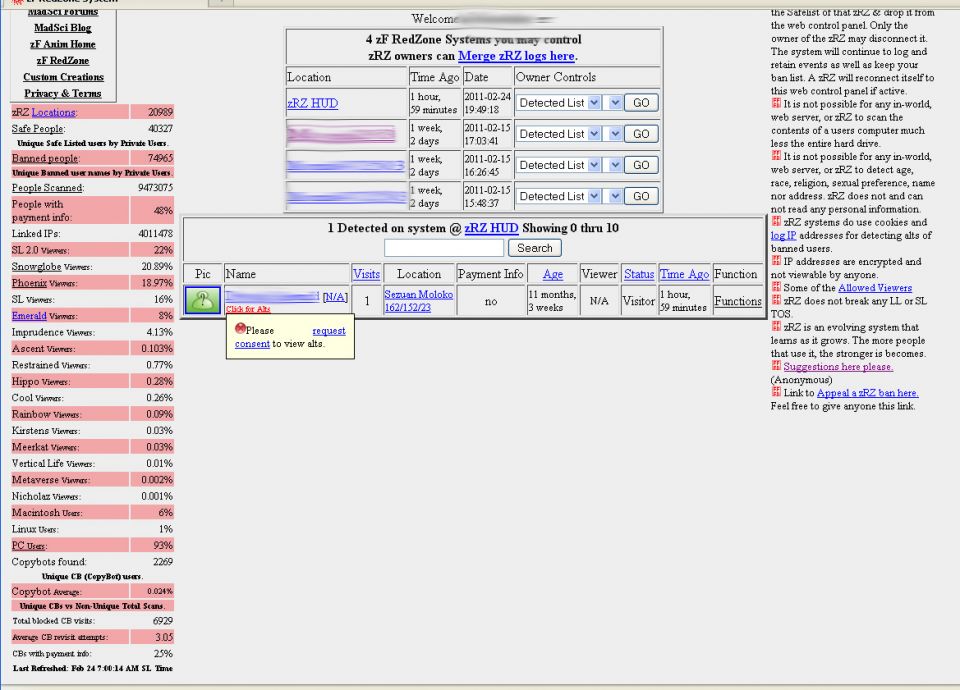The image size is (960, 690).
Task: Open the second dropdown arrow in 17:03:41 row
Action: click(615, 134)
